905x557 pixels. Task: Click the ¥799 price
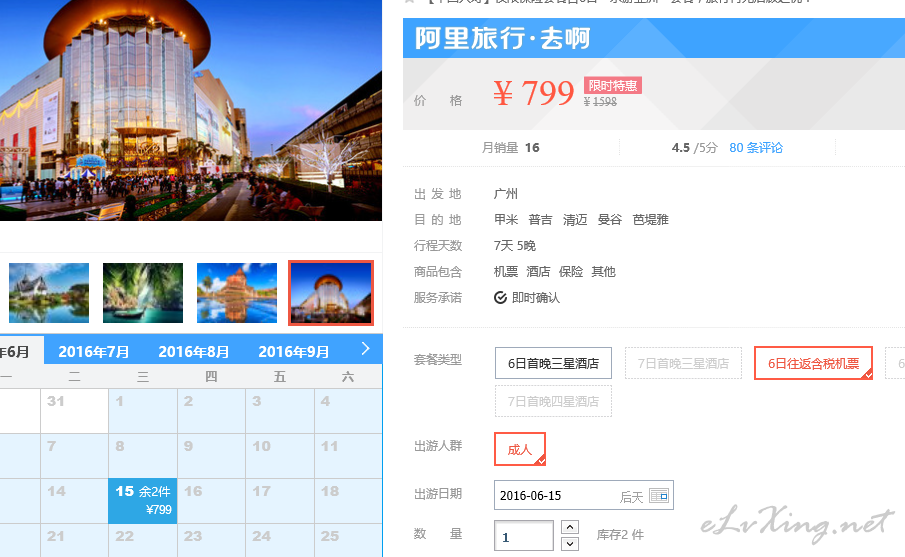click(x=534, y=92)
